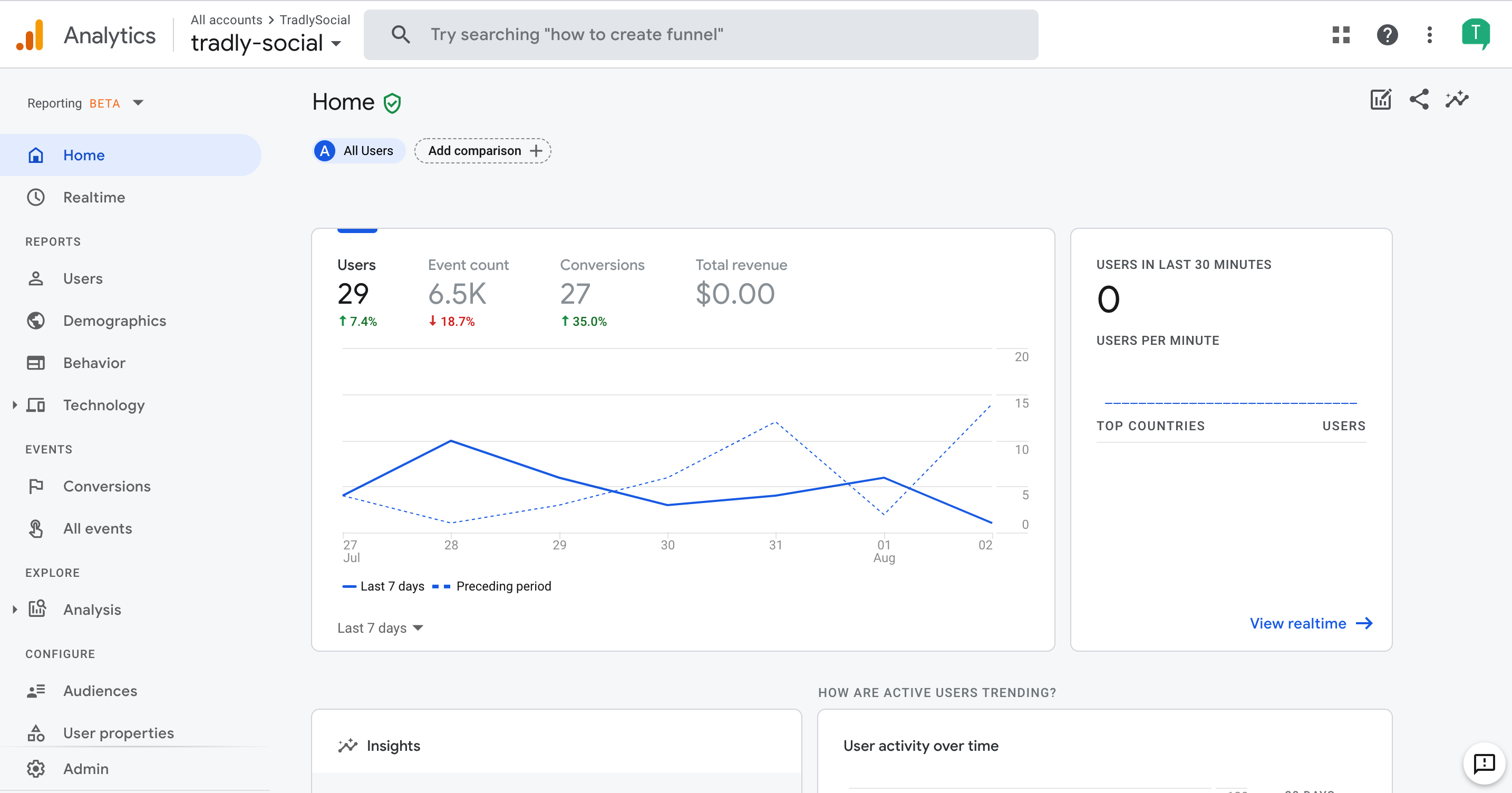Screen dimensions: 1512x793
Task: Expand the Technology report section
Action: tap(15, 405)
